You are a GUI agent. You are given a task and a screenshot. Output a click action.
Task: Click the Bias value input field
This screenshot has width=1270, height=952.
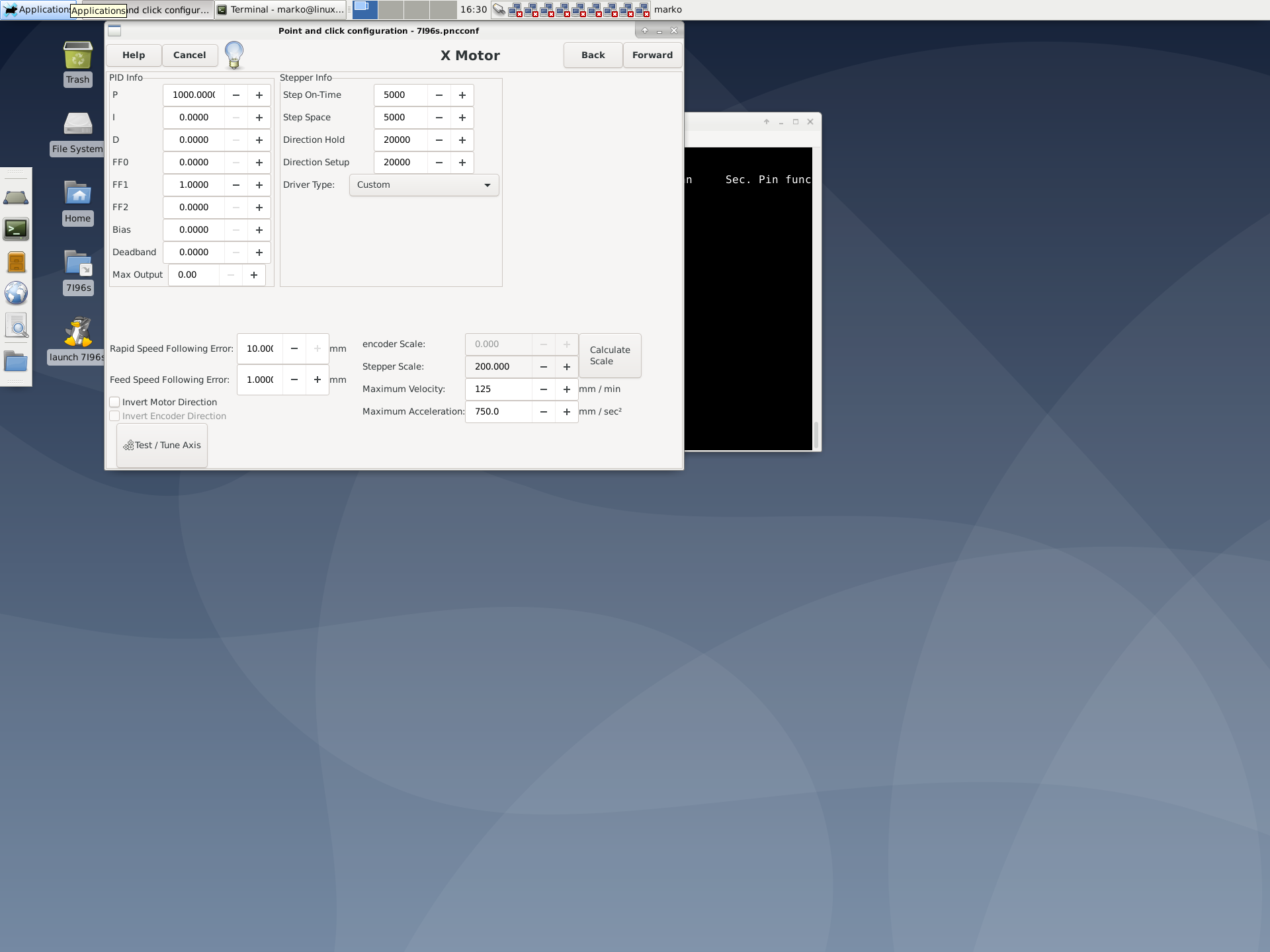pyautogui.click(x=194, y=230)
